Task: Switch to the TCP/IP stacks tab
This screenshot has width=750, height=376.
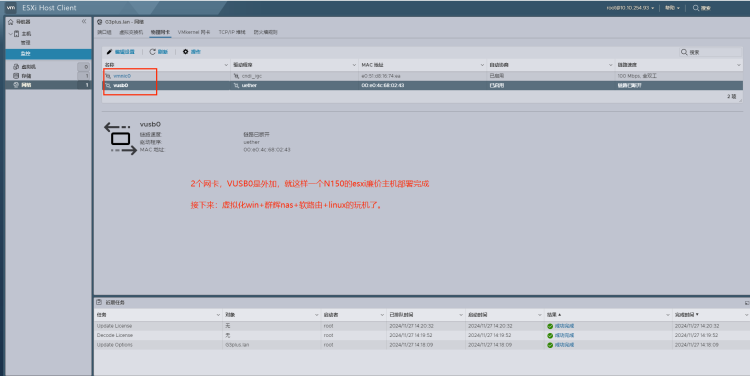Action: [232, 32]
